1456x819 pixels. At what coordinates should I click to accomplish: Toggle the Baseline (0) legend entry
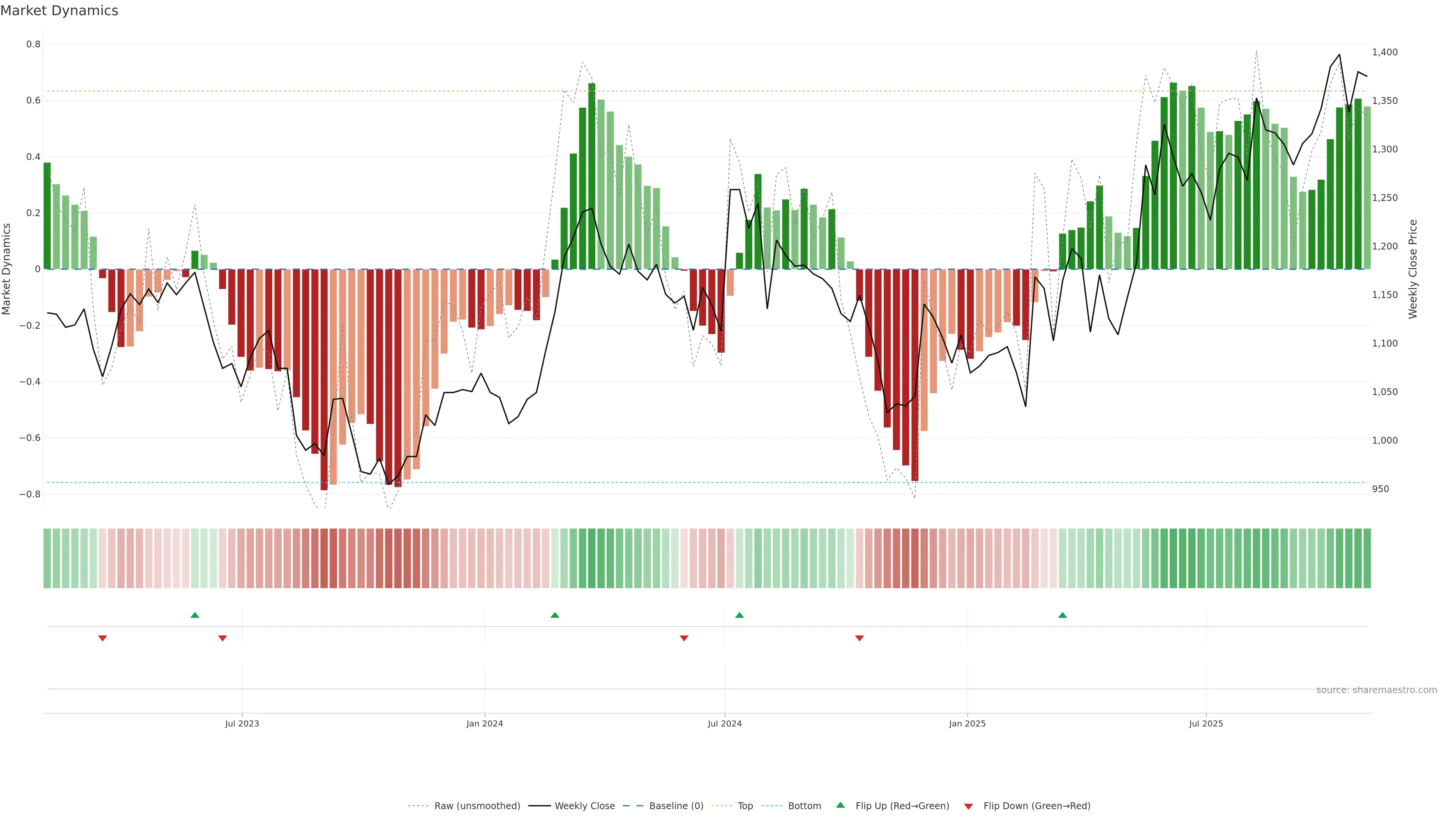click(x=676, y=806)
